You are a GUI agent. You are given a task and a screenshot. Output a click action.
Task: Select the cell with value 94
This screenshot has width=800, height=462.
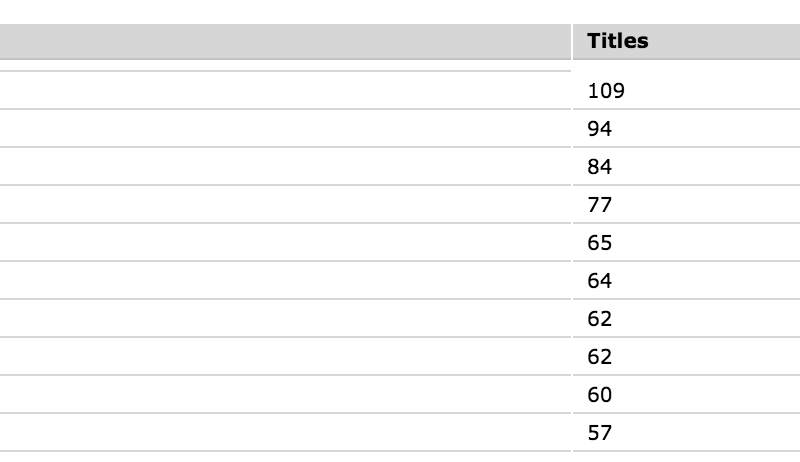[686, 129]
